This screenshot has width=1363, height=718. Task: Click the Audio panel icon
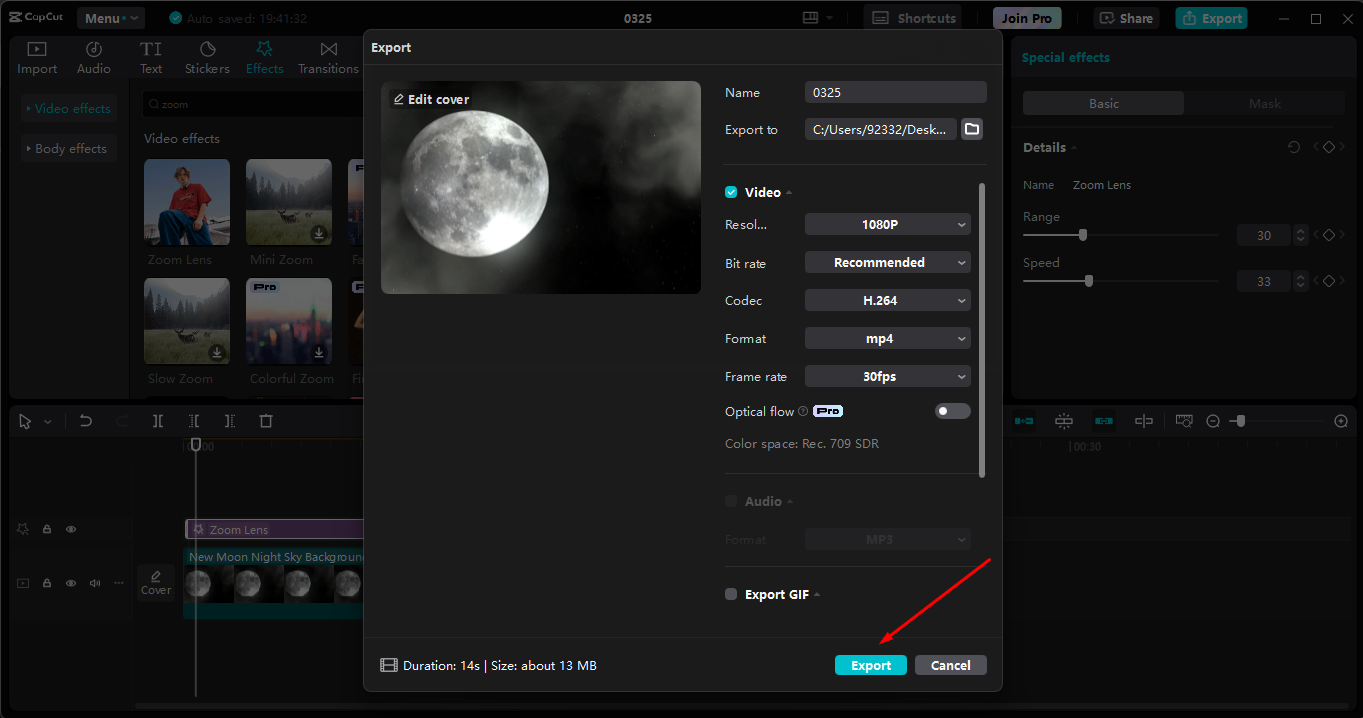tap(93, 57)
